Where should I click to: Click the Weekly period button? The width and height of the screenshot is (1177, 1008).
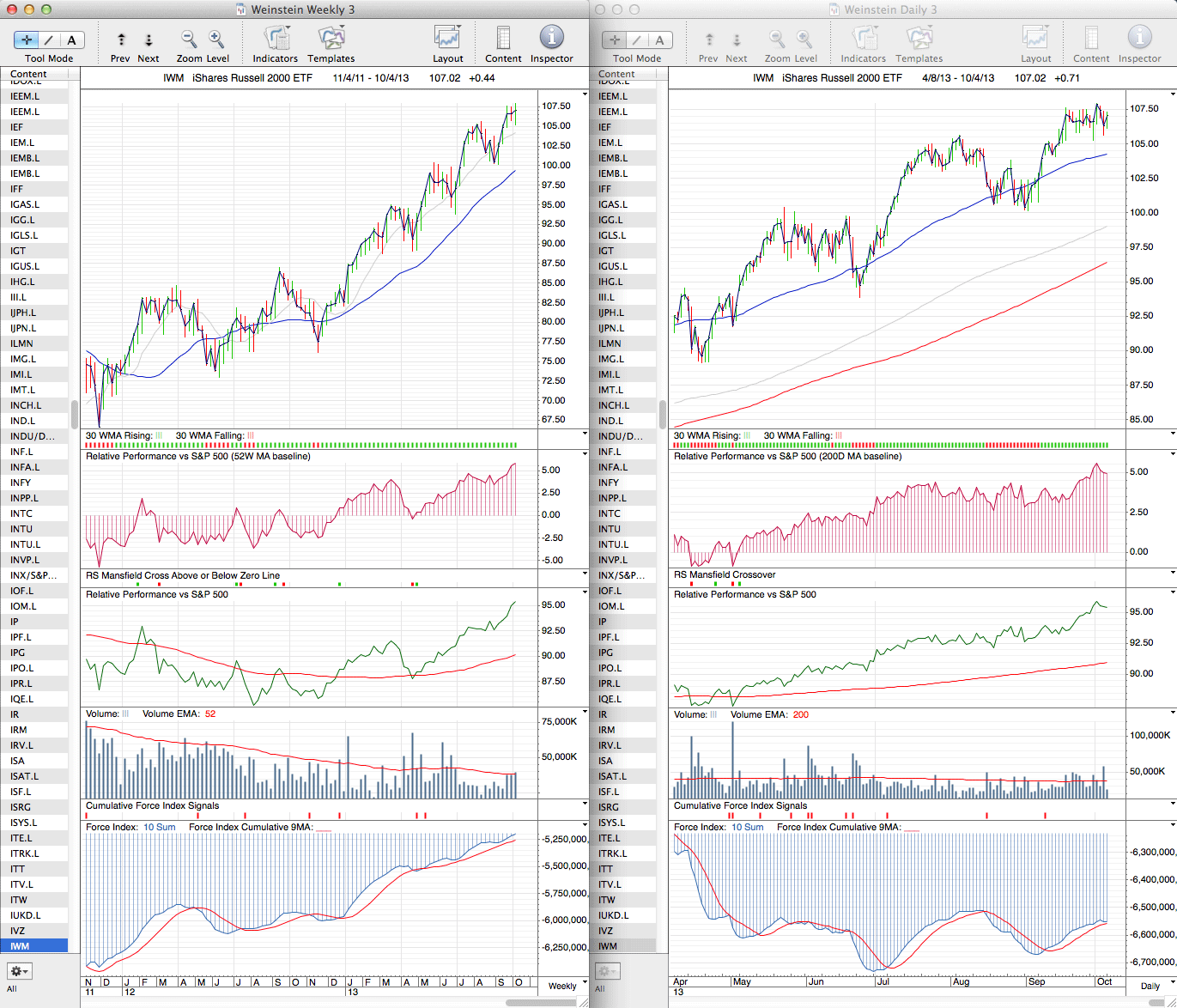(x=562, y=986)
